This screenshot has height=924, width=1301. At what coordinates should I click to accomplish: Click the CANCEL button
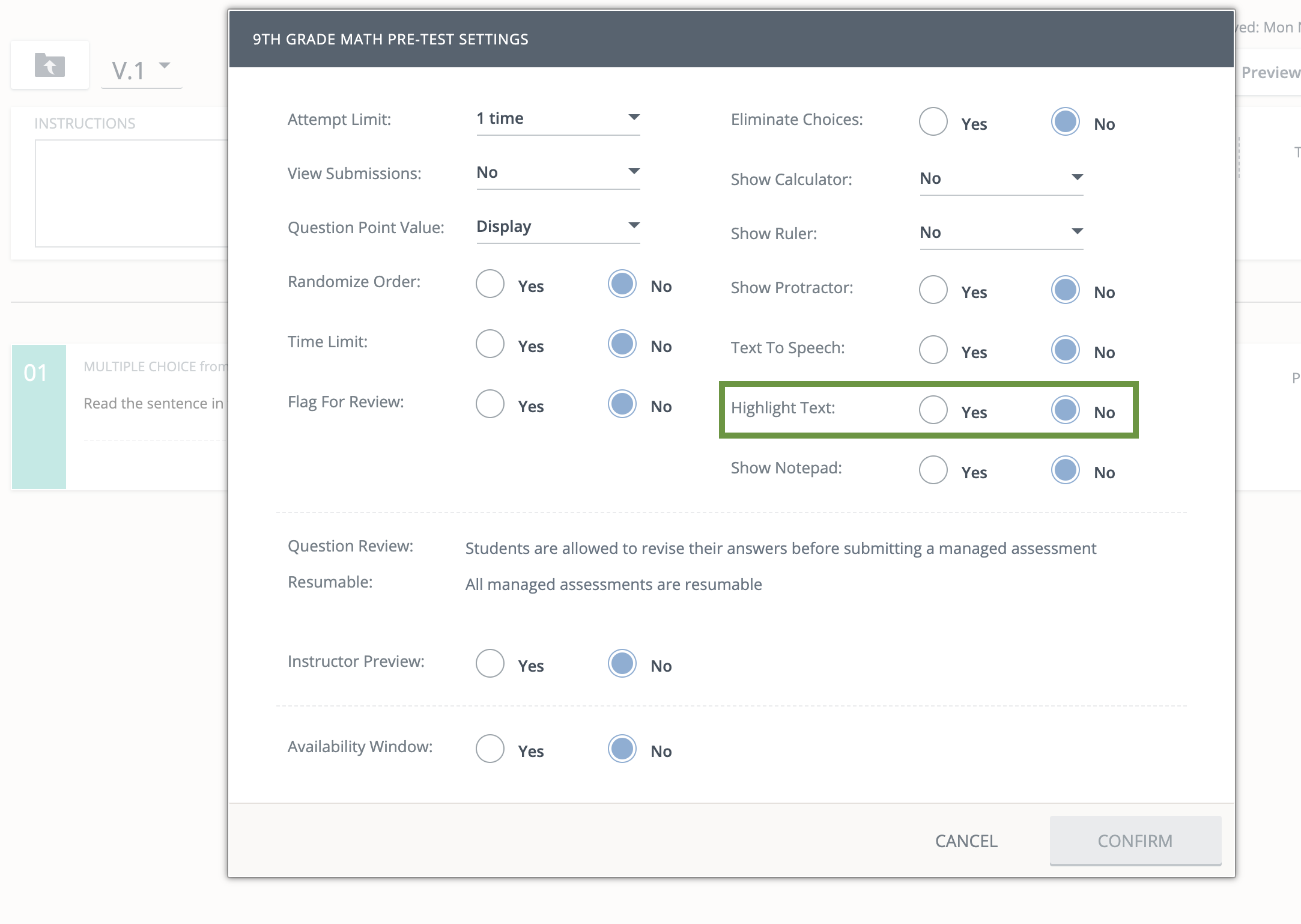click(965, 841)
